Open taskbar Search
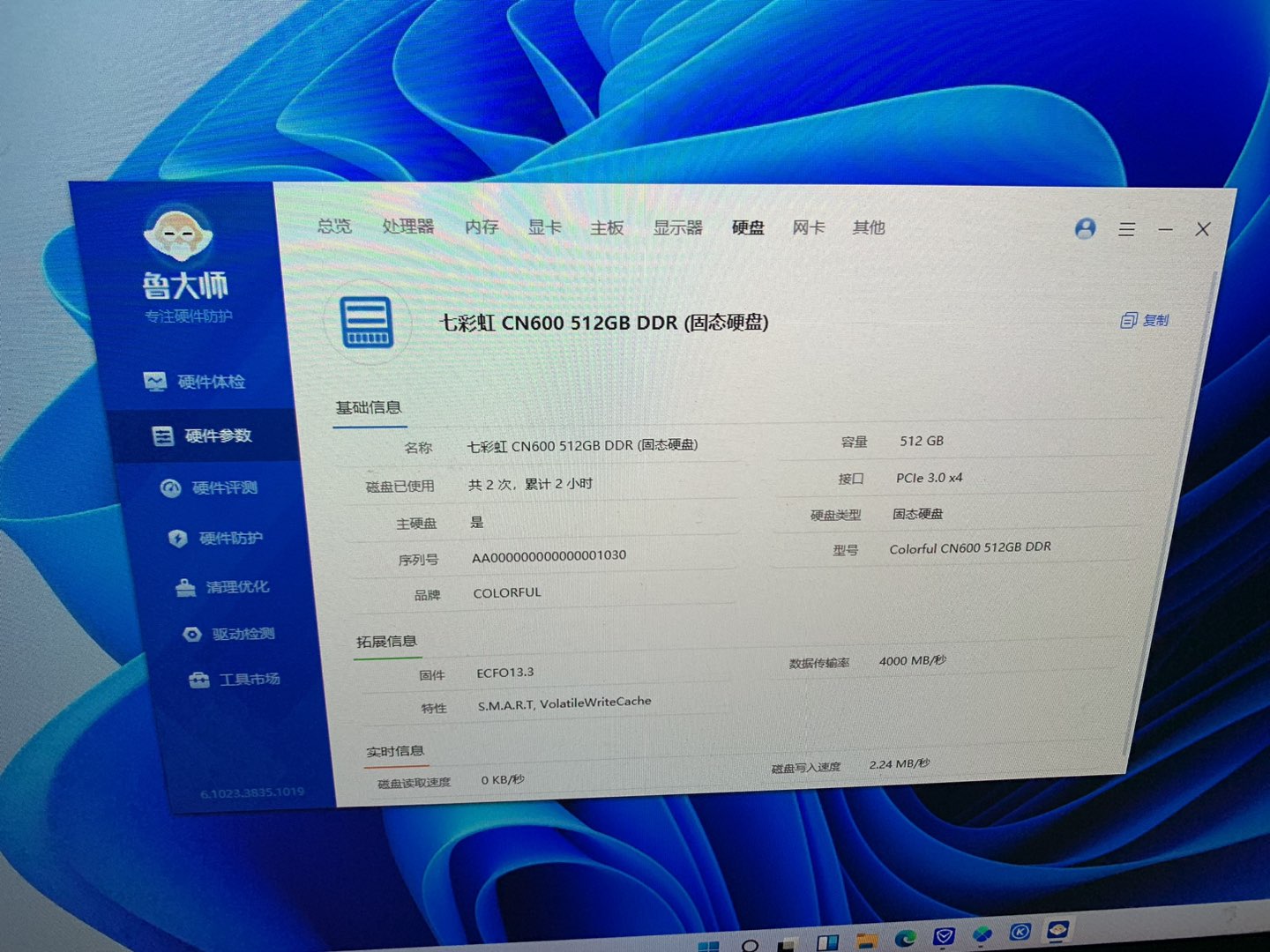 point(750,945)
